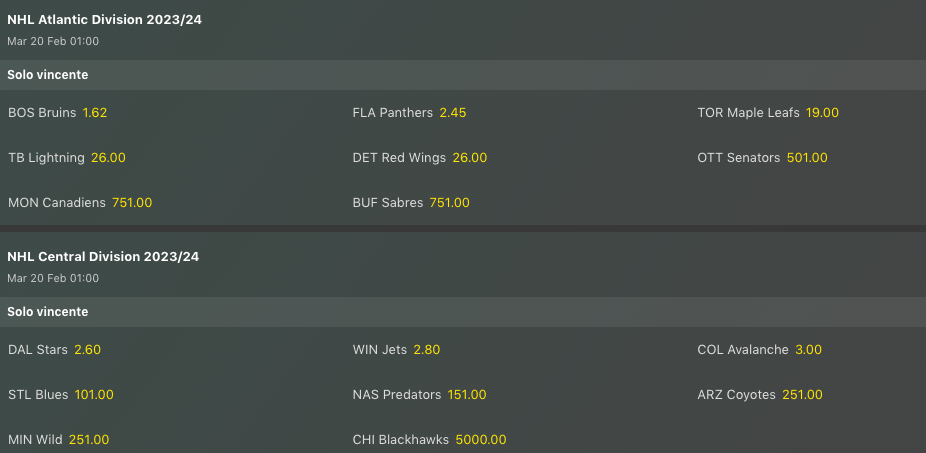Viewport: 926px width, 453px height.
Task: Pick COL Avalanche odds 3.00
Action: [x=808, y=350]
